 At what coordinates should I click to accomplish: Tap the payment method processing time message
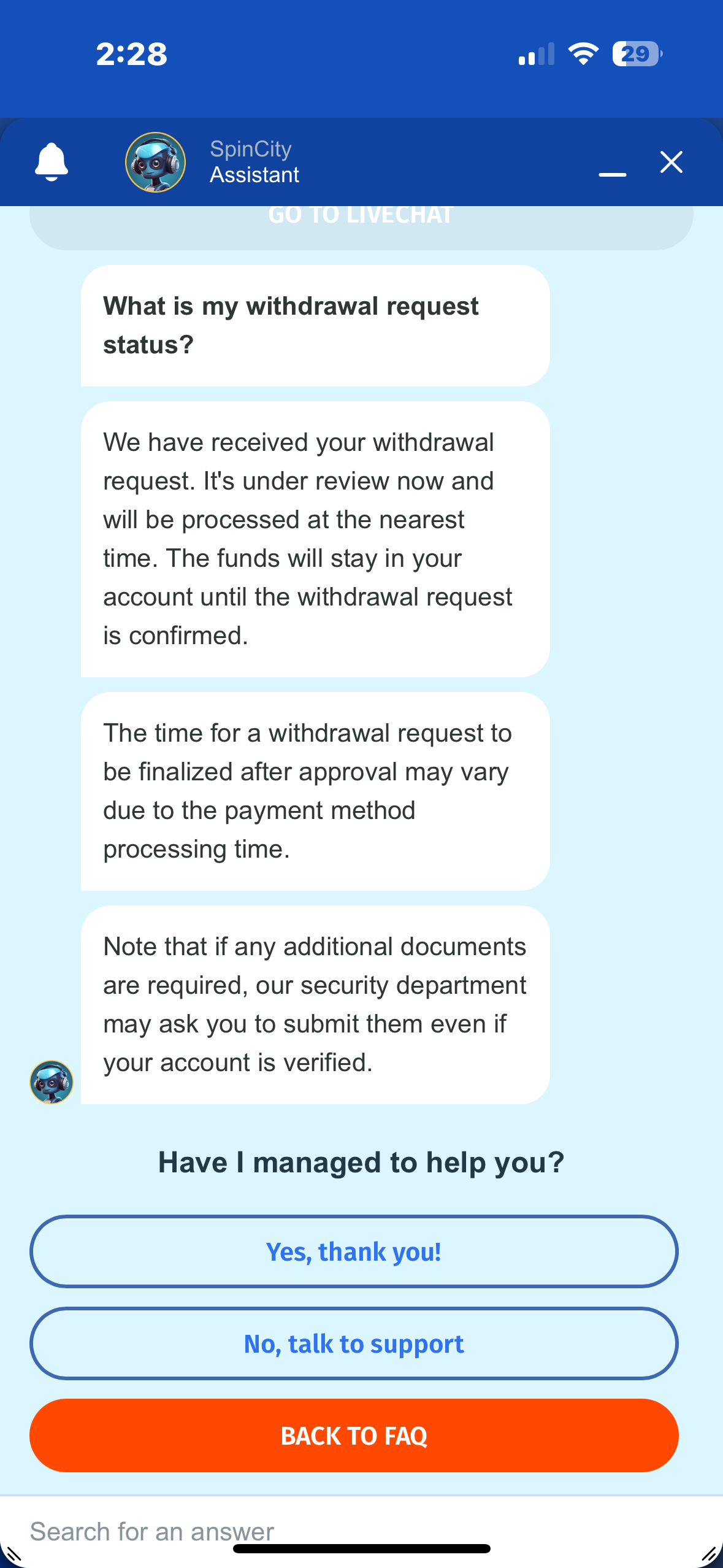pos(315,791)
